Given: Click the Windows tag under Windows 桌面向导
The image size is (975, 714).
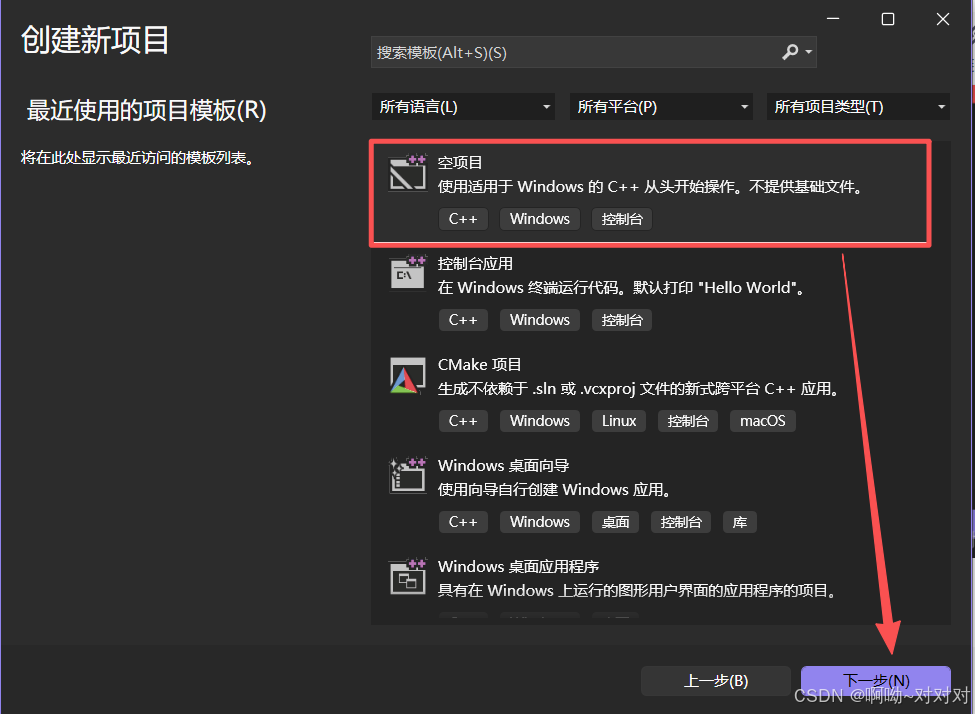Looking at the screenshot, I should click(540, 522).
